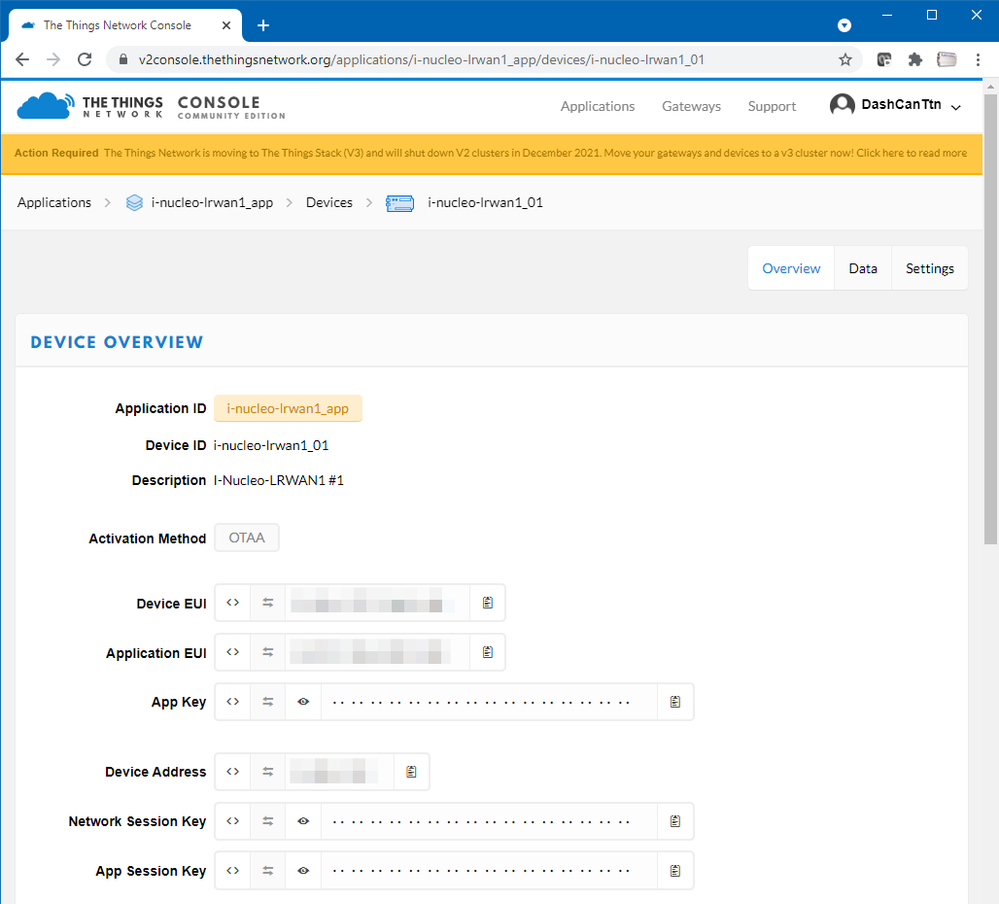999x904 pixels.
Task: Swap byte order of Application EUI
Action: (268, 652)
